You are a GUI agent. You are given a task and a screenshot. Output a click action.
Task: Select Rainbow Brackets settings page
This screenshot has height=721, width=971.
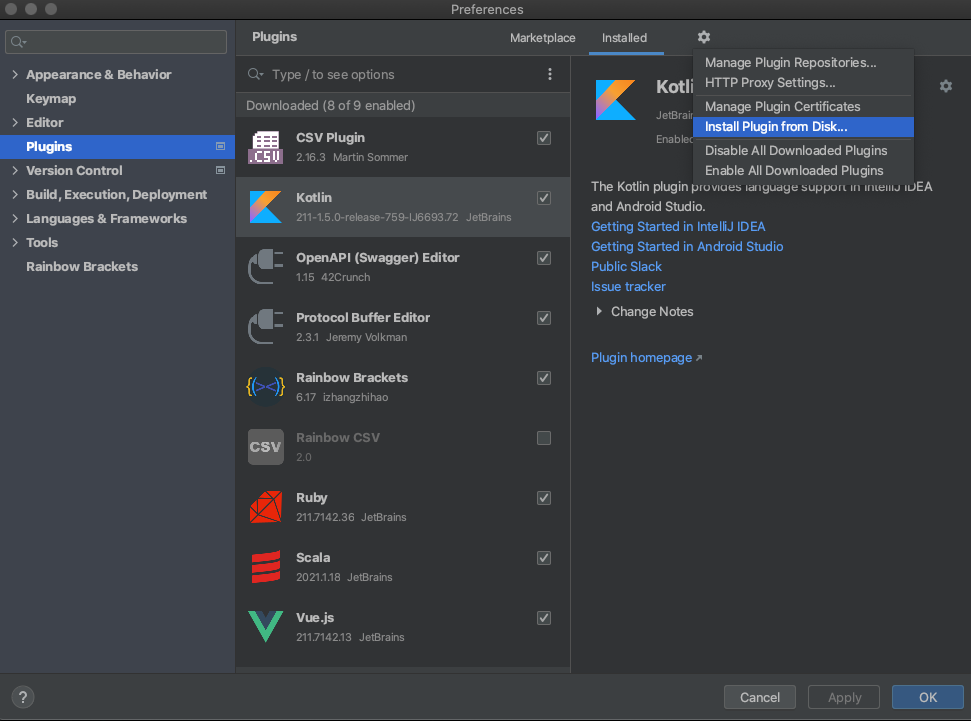point(82,266)
